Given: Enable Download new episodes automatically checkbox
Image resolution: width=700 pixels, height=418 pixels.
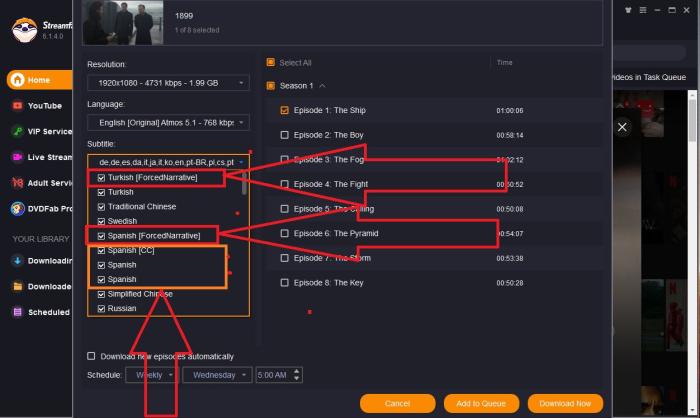Looking at the screenshot, I should tap(92, 356).
